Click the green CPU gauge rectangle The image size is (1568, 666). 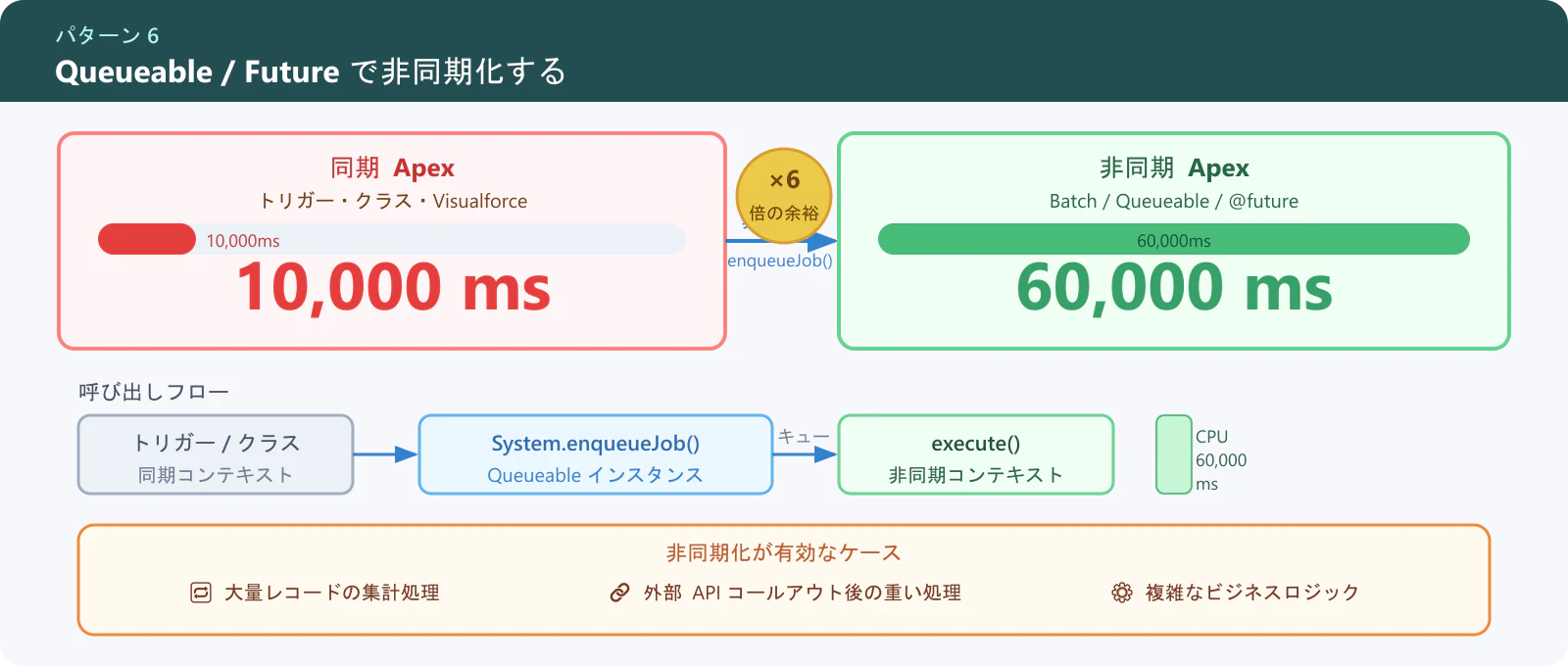pos(1173,454)
